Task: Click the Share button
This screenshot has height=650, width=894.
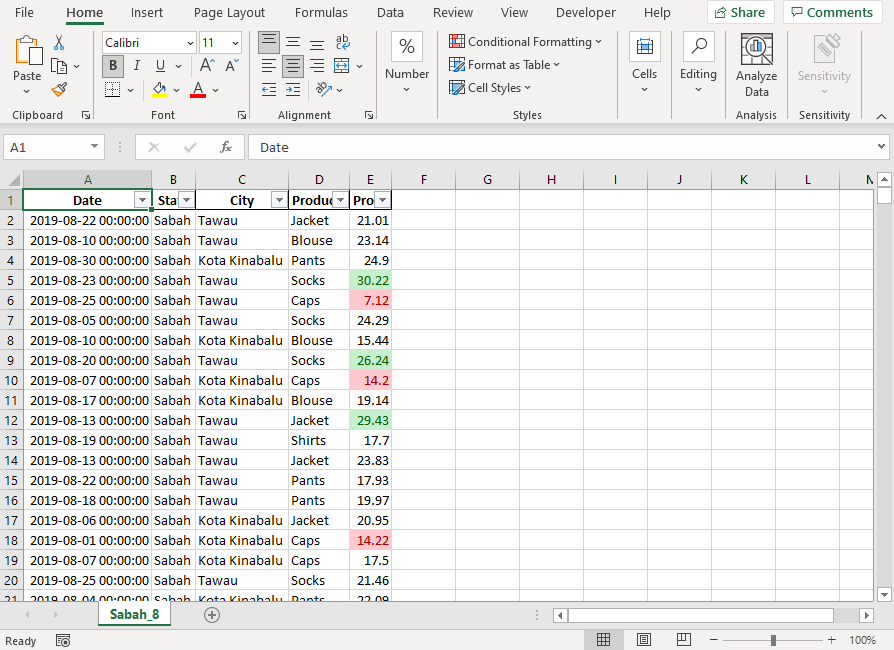Action: click(740, 13)
